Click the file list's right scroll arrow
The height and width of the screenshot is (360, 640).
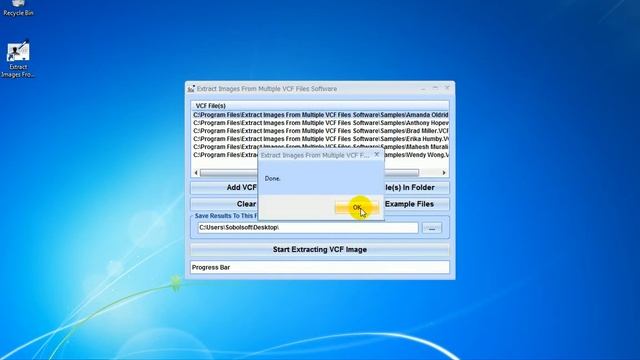pos(444,173)
